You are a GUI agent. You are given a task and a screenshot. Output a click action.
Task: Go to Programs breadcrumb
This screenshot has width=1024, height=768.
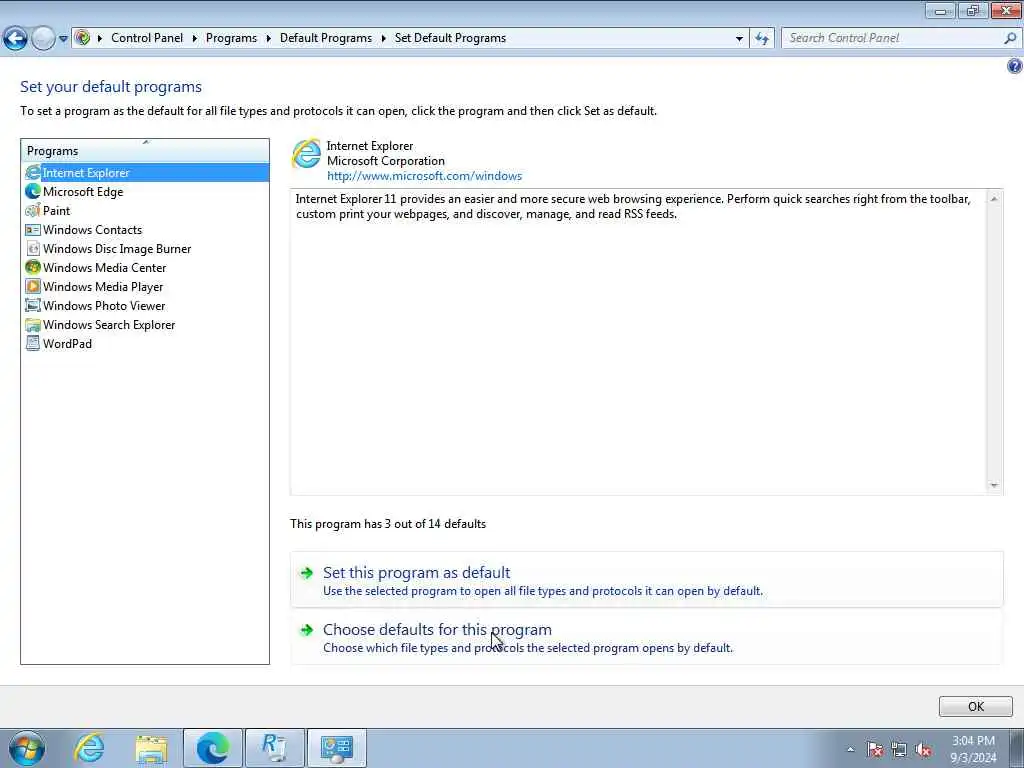point(231,38)
